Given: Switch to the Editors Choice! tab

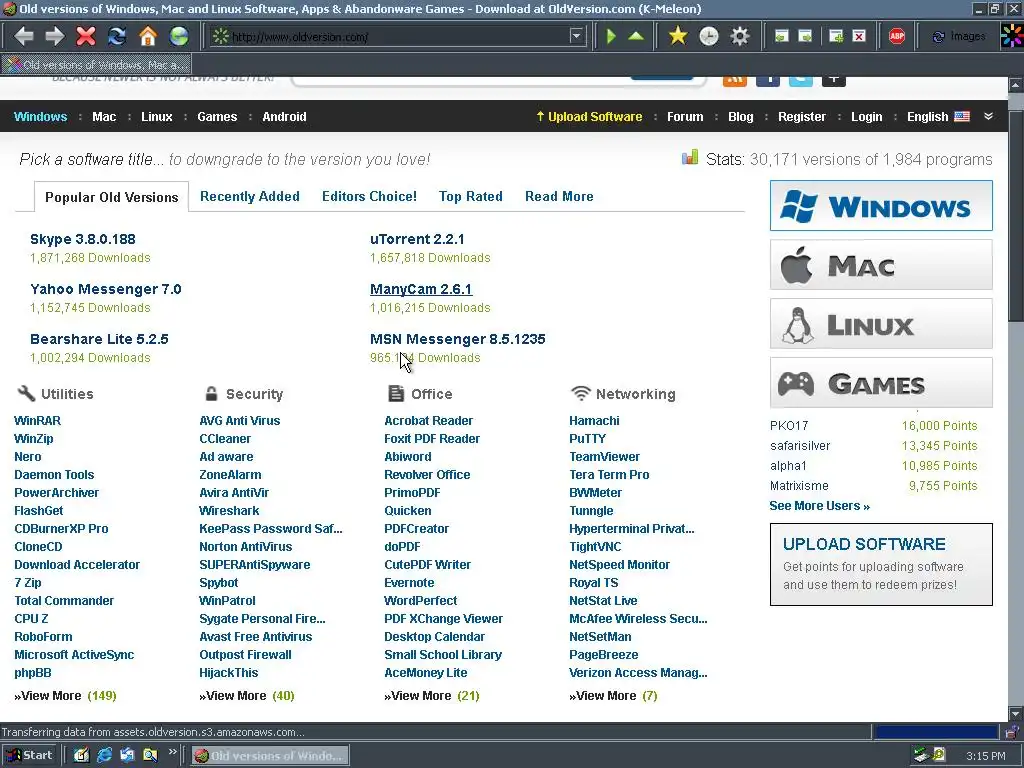Looking at the screenshot, I should [369, 196].
